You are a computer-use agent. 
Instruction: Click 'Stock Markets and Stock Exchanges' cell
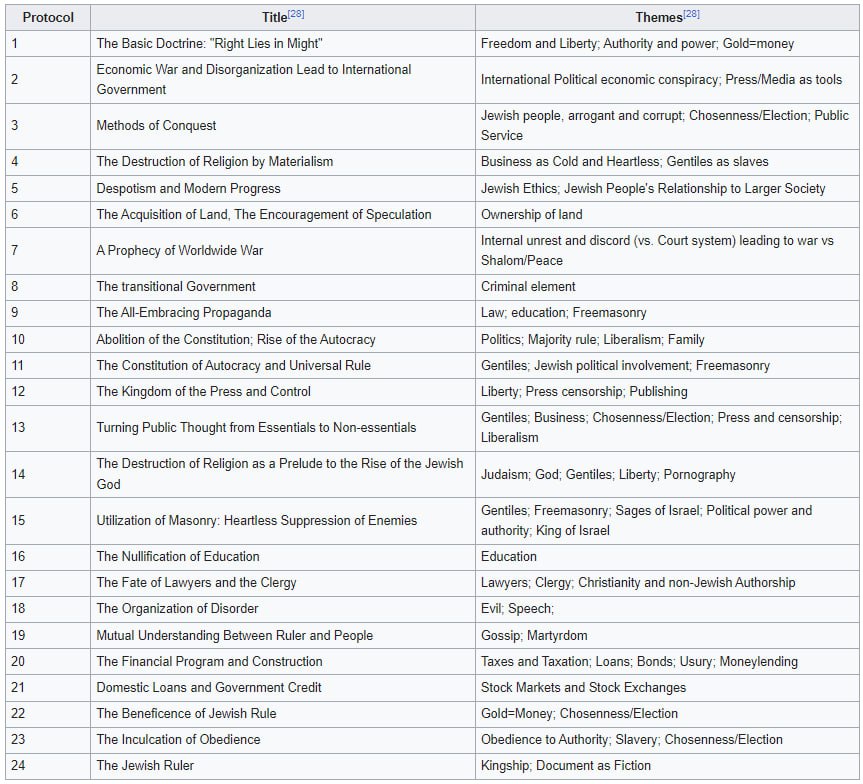click(x=667, y=688)
